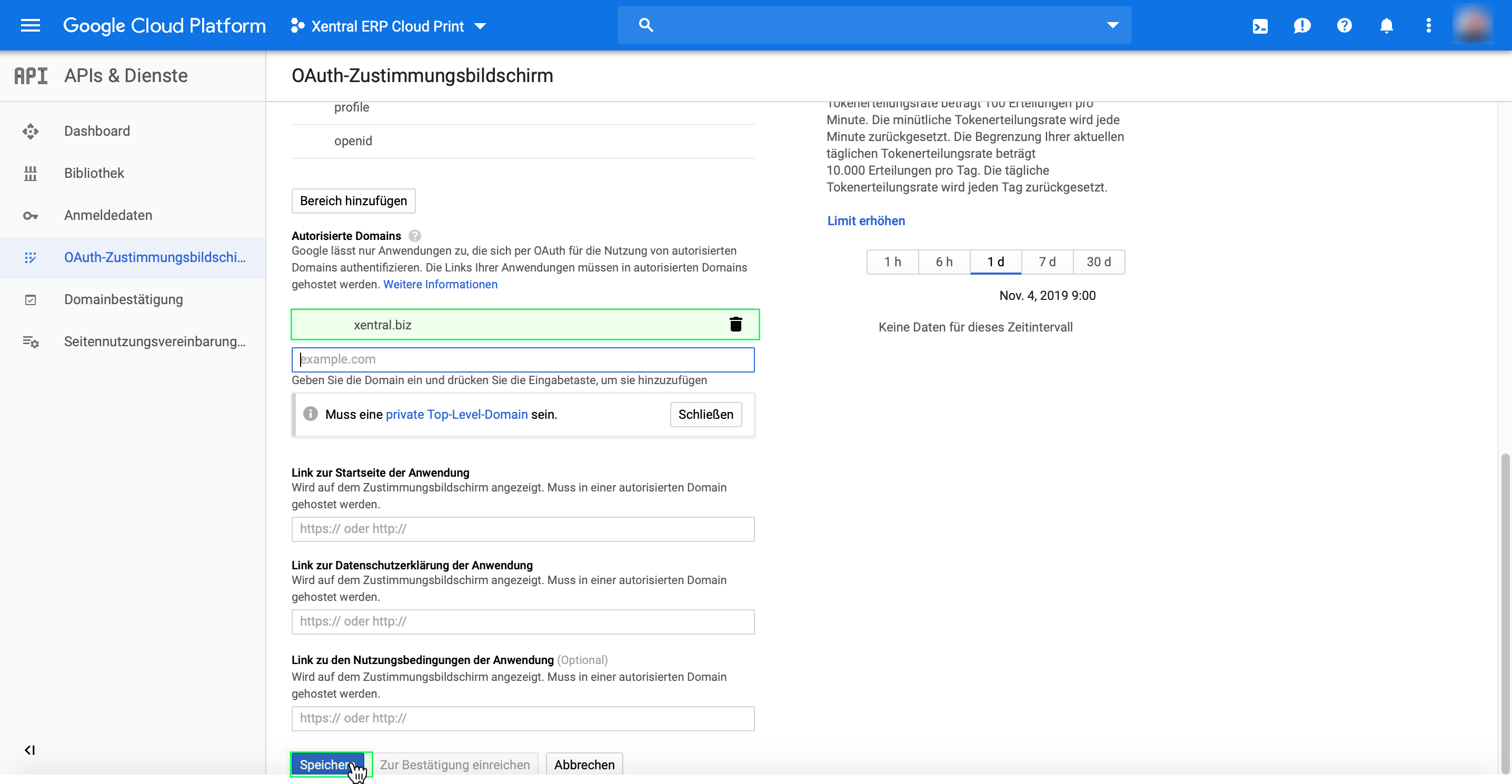
Task: Select the 7 d time range
Action: pos(1047,262)
